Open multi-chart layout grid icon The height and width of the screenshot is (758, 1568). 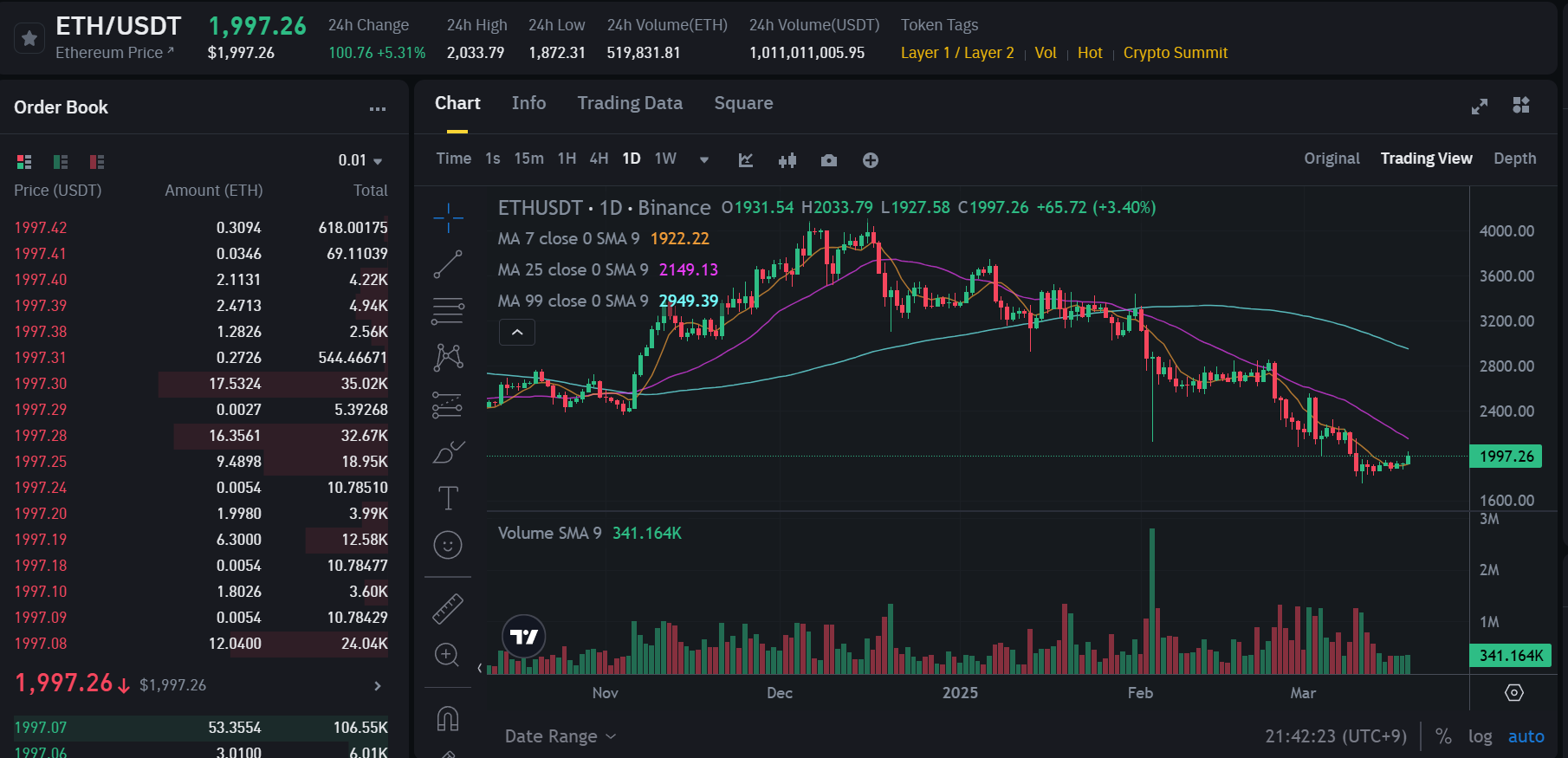(x=1521, y=105)
